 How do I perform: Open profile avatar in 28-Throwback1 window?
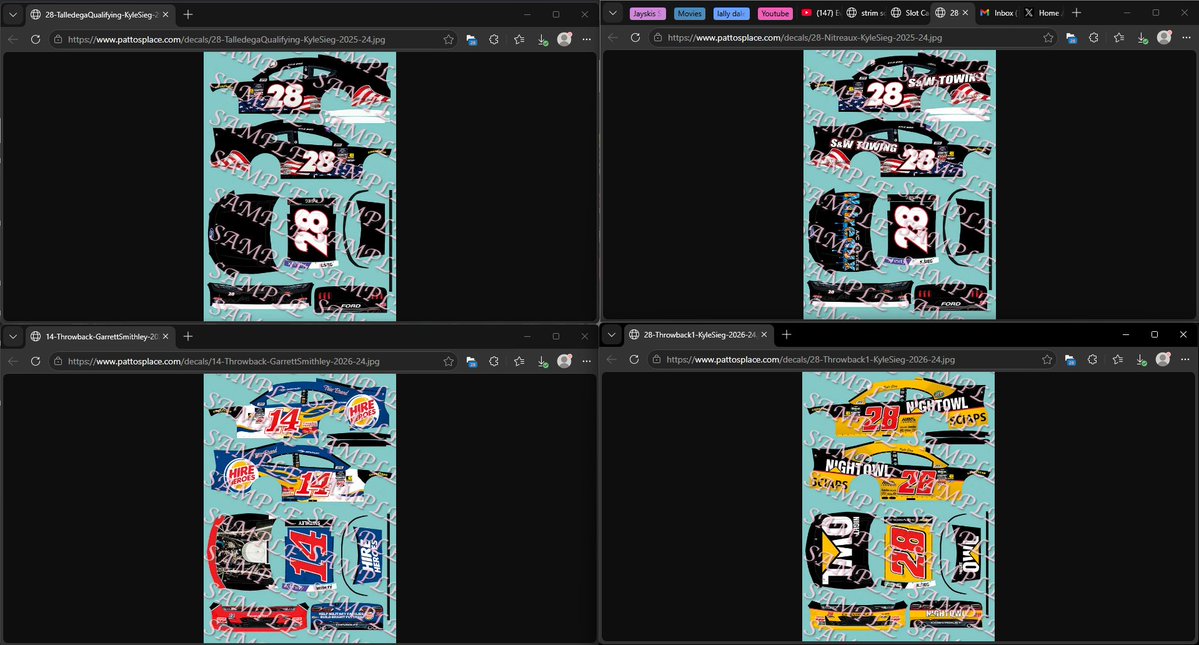click(1163, 359)
